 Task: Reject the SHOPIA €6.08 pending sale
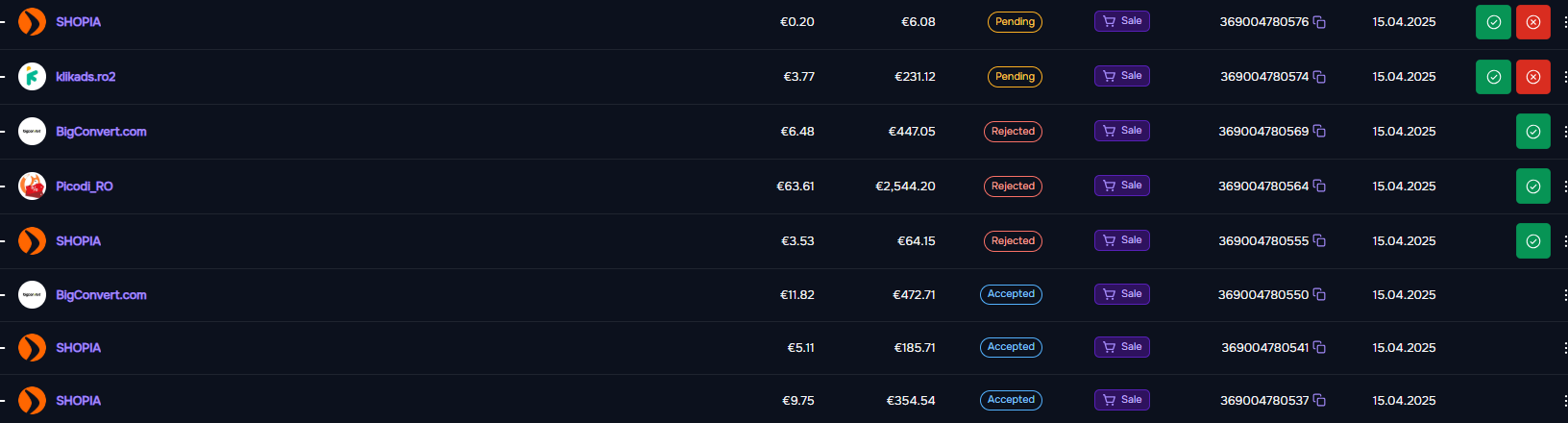1533,22
